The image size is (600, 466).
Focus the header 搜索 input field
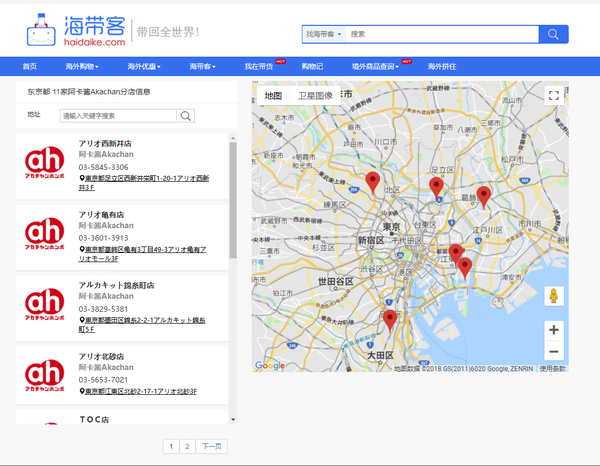click(x=442, y=34)
